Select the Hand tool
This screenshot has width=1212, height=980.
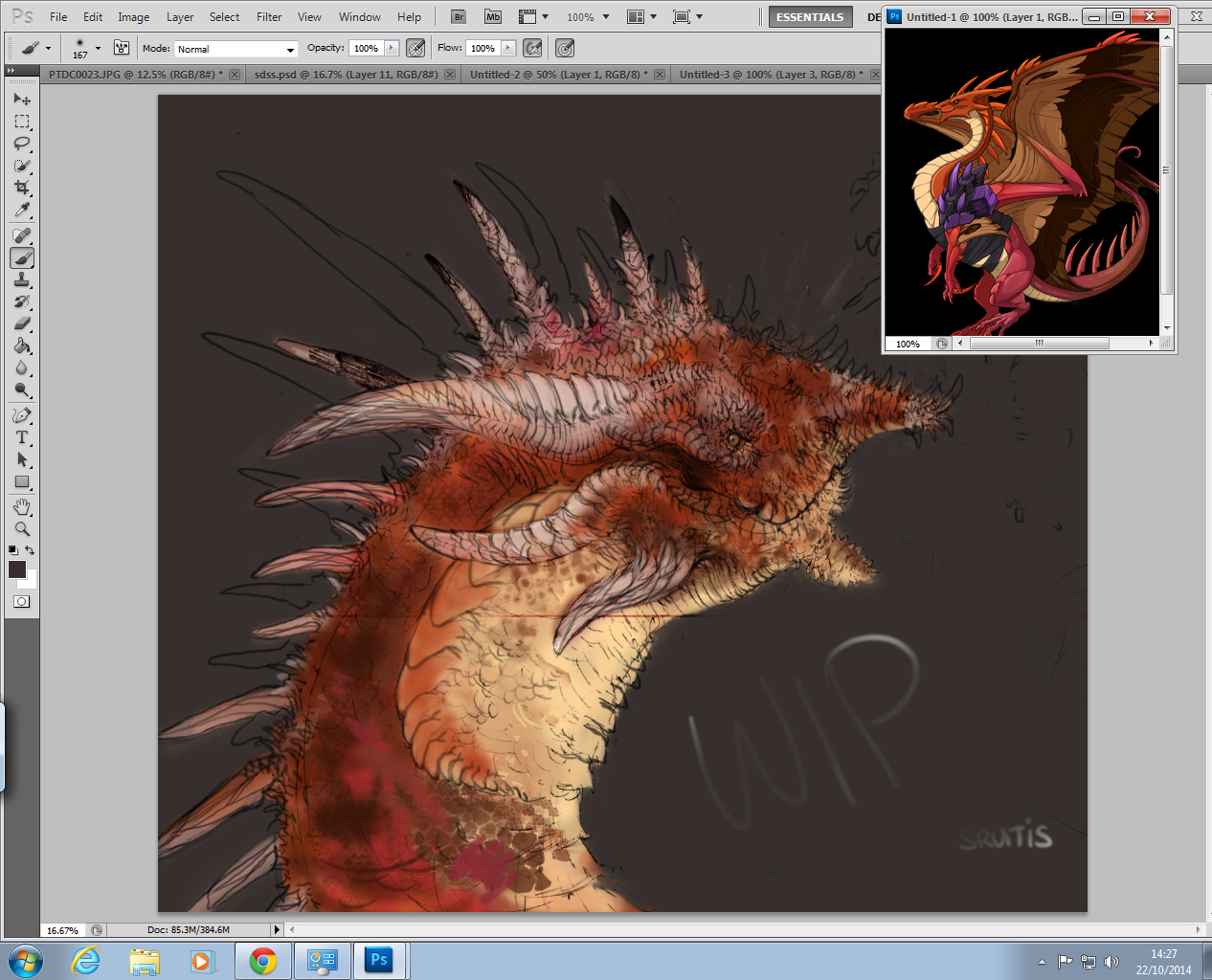click(22, 506)
